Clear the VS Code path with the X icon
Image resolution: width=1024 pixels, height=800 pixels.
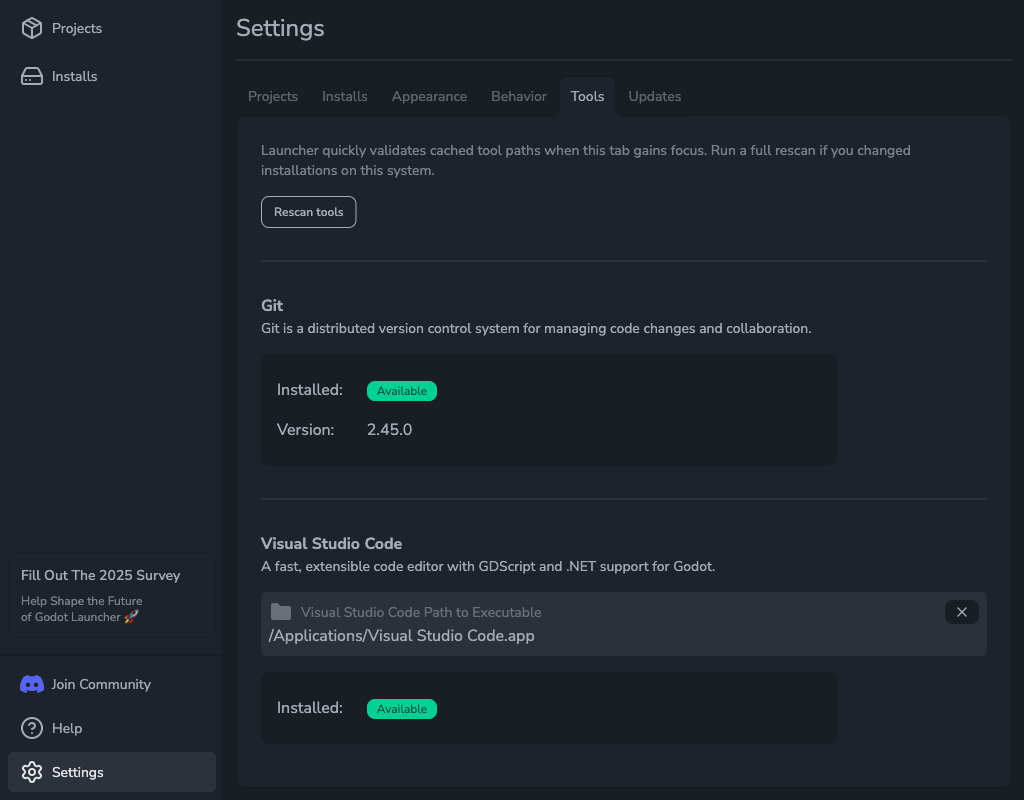pos(961,612)
